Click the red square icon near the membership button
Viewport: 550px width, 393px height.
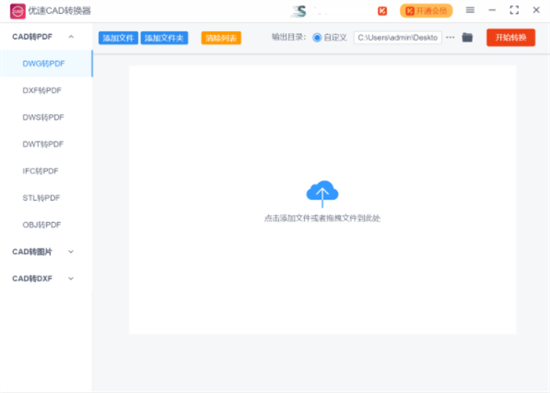tap(382, 11)
